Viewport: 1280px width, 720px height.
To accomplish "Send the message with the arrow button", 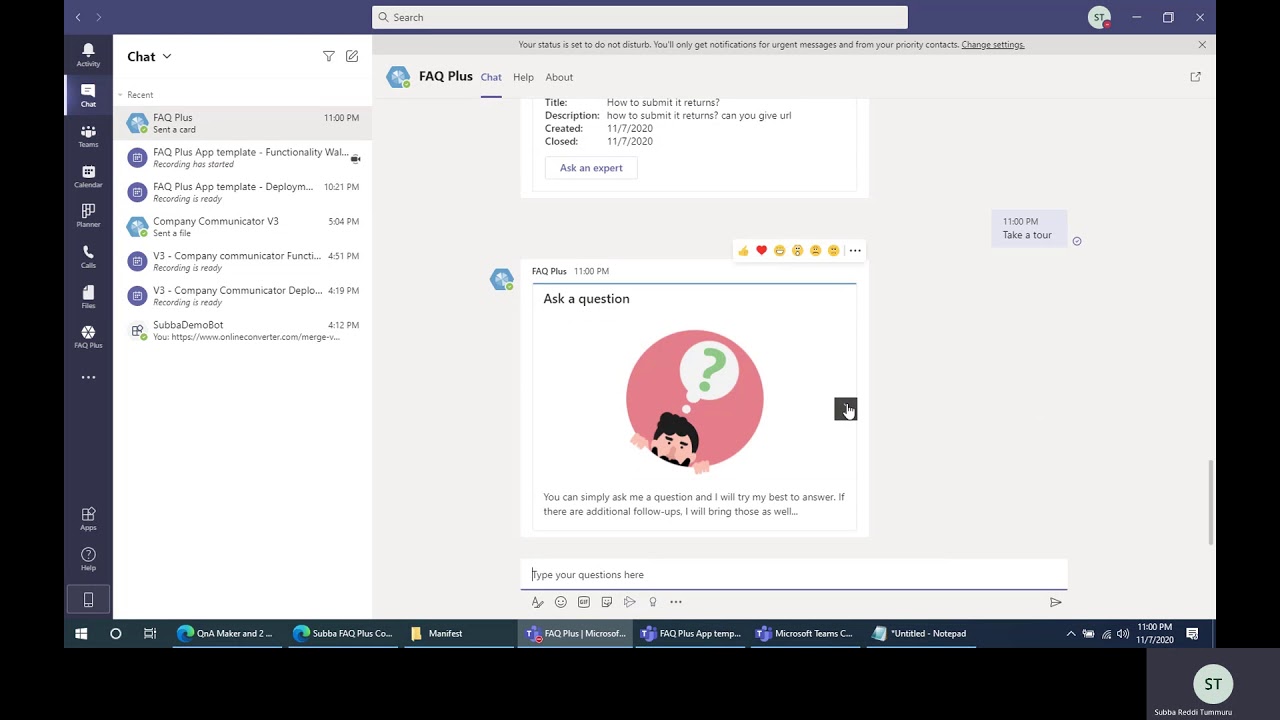I will (x=1055, y=602).
